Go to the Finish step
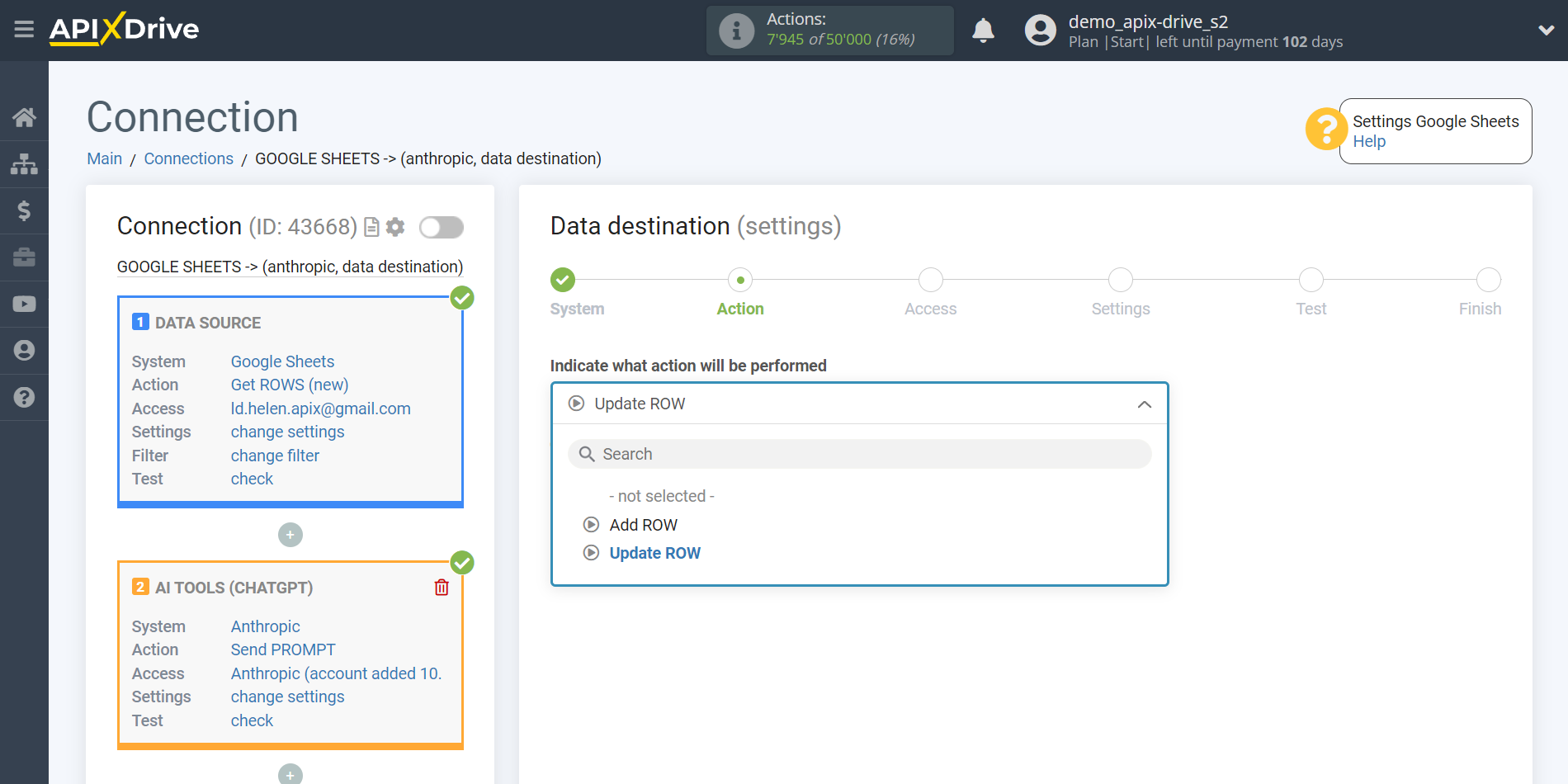The image size is (1568, 784). pyautogui.click(x=1489, y=280)
